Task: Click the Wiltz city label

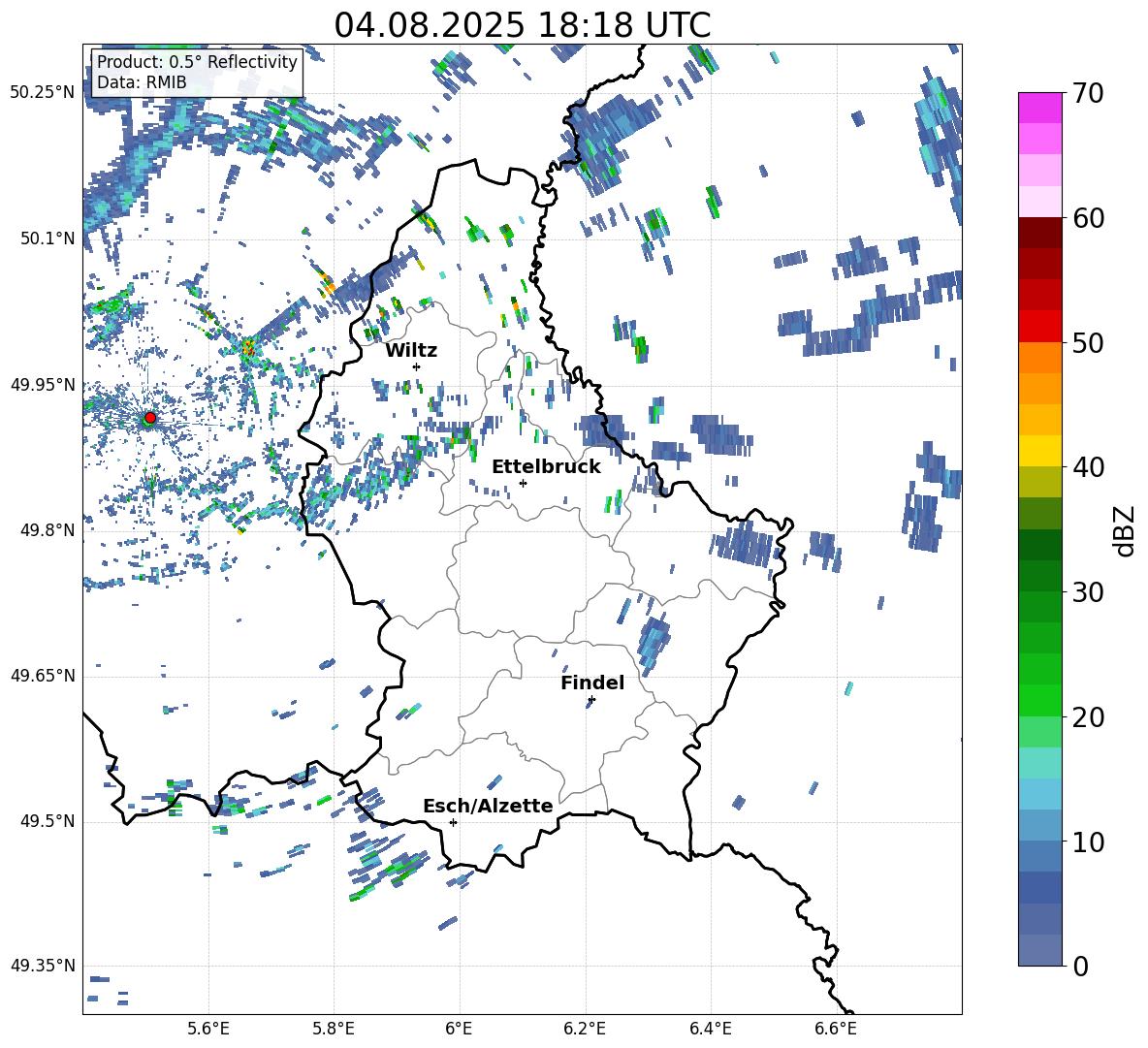Action: [x=411, y=351]
